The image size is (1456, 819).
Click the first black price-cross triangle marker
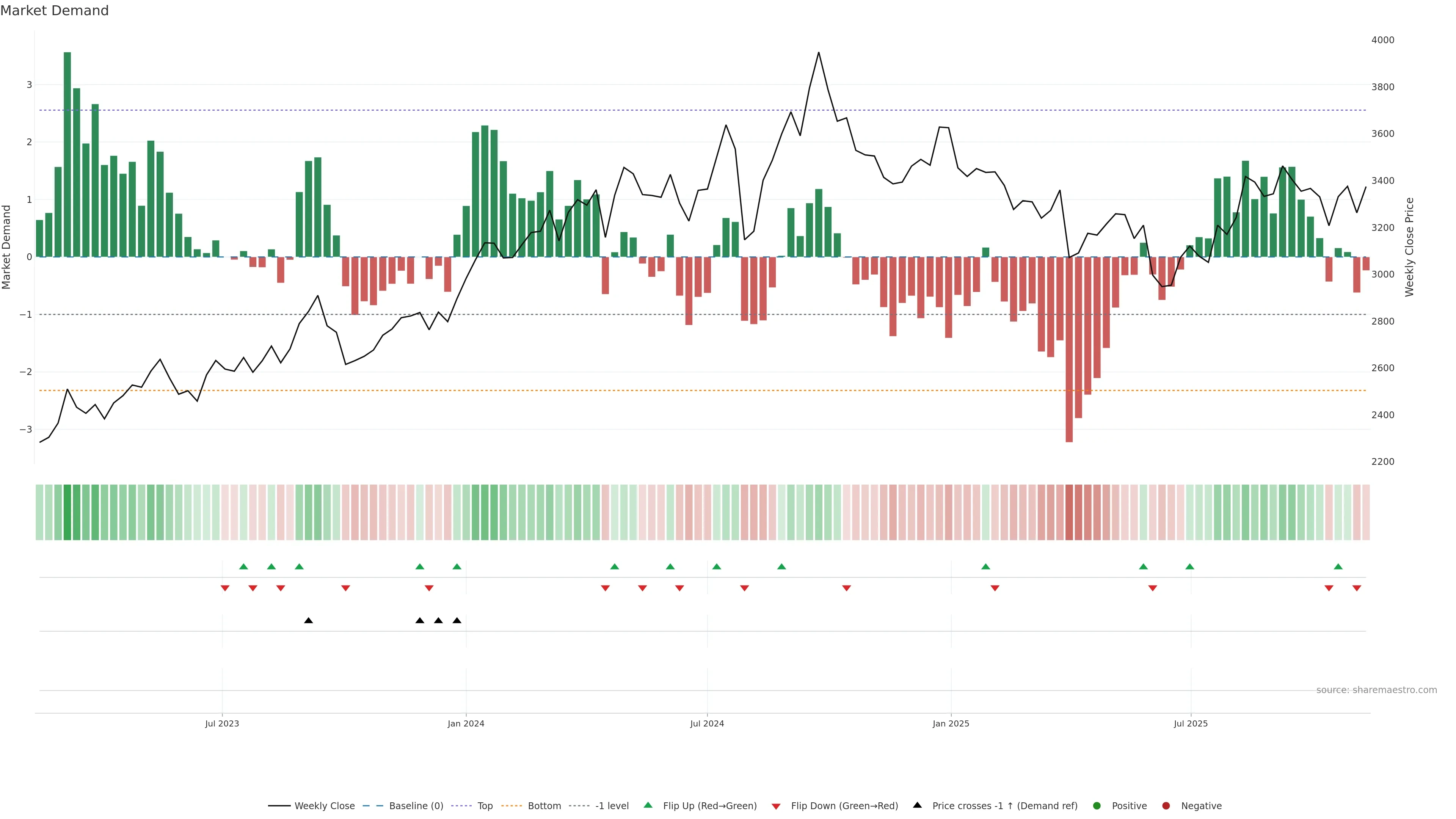coord(308,621)
